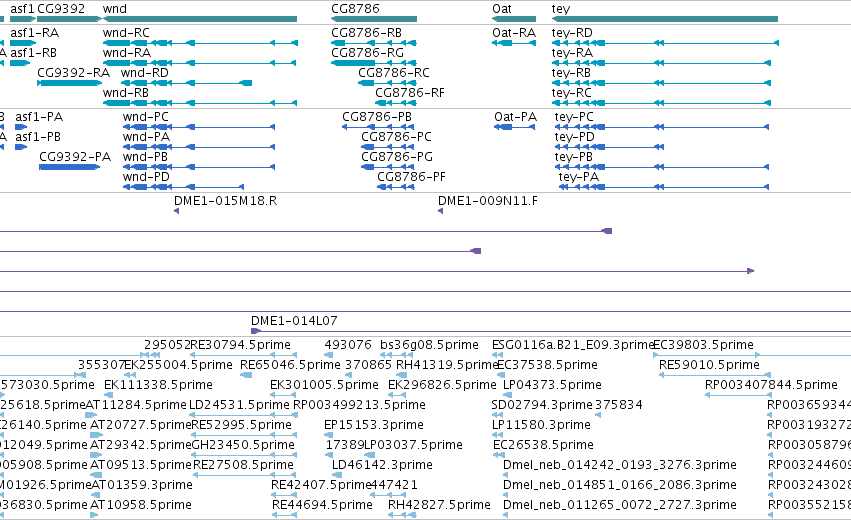Screen dimensions: 851x520
Task: Click EST EC26538.5prime
Action: click(x=543, y=446)
